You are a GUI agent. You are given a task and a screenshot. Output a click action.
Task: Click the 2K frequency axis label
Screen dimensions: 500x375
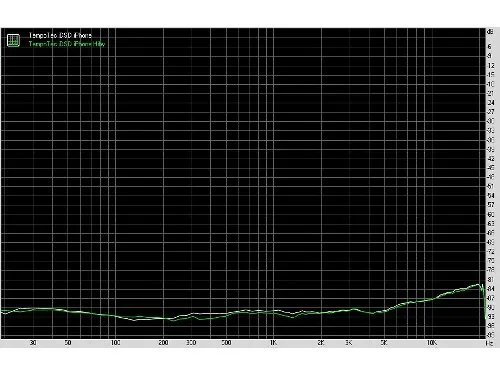click(321, 343)
